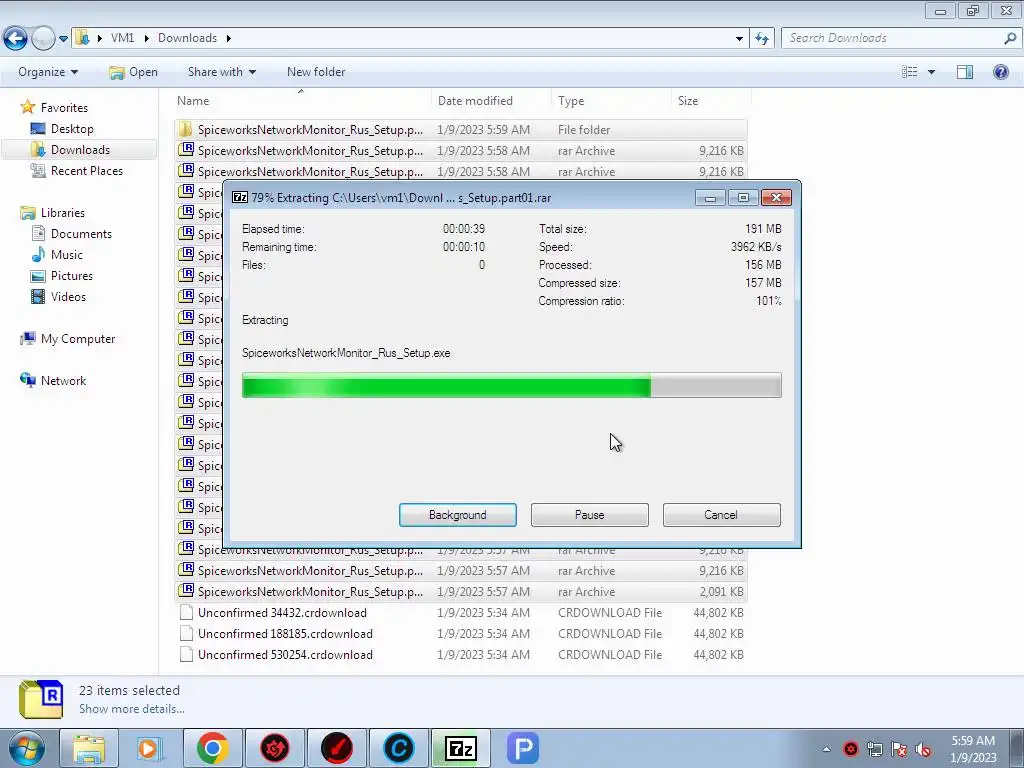
Task: Click the 7z icon in dialog title bar
Action: click(x=240, y=197)
